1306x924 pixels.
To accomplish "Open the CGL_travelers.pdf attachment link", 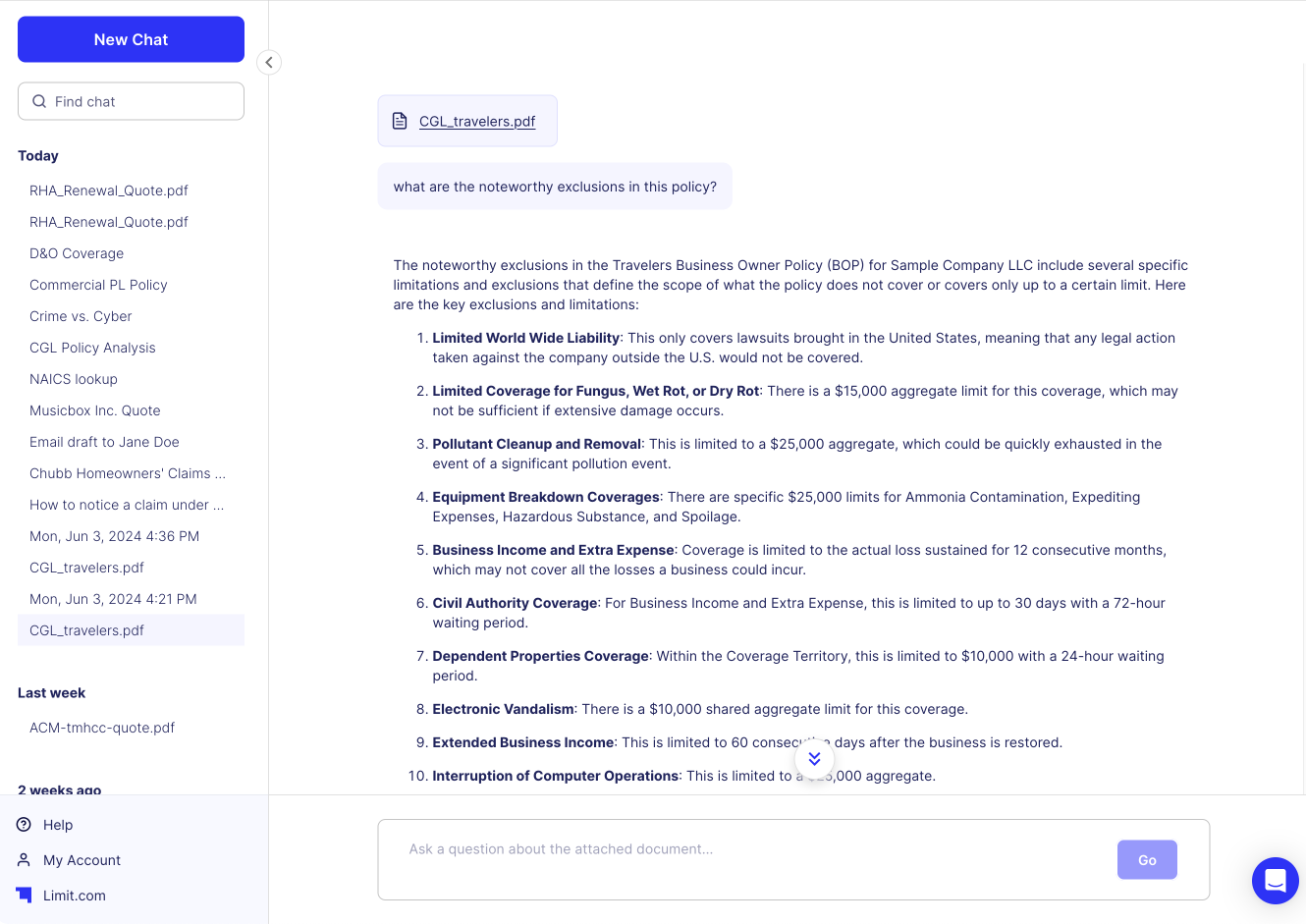I will coord(477,122).
